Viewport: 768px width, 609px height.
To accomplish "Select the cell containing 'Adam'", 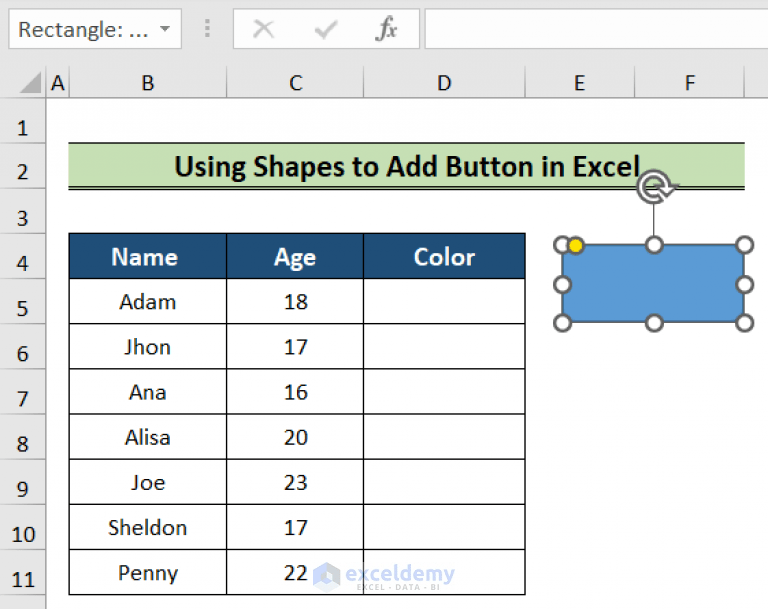I will [148, 301].
